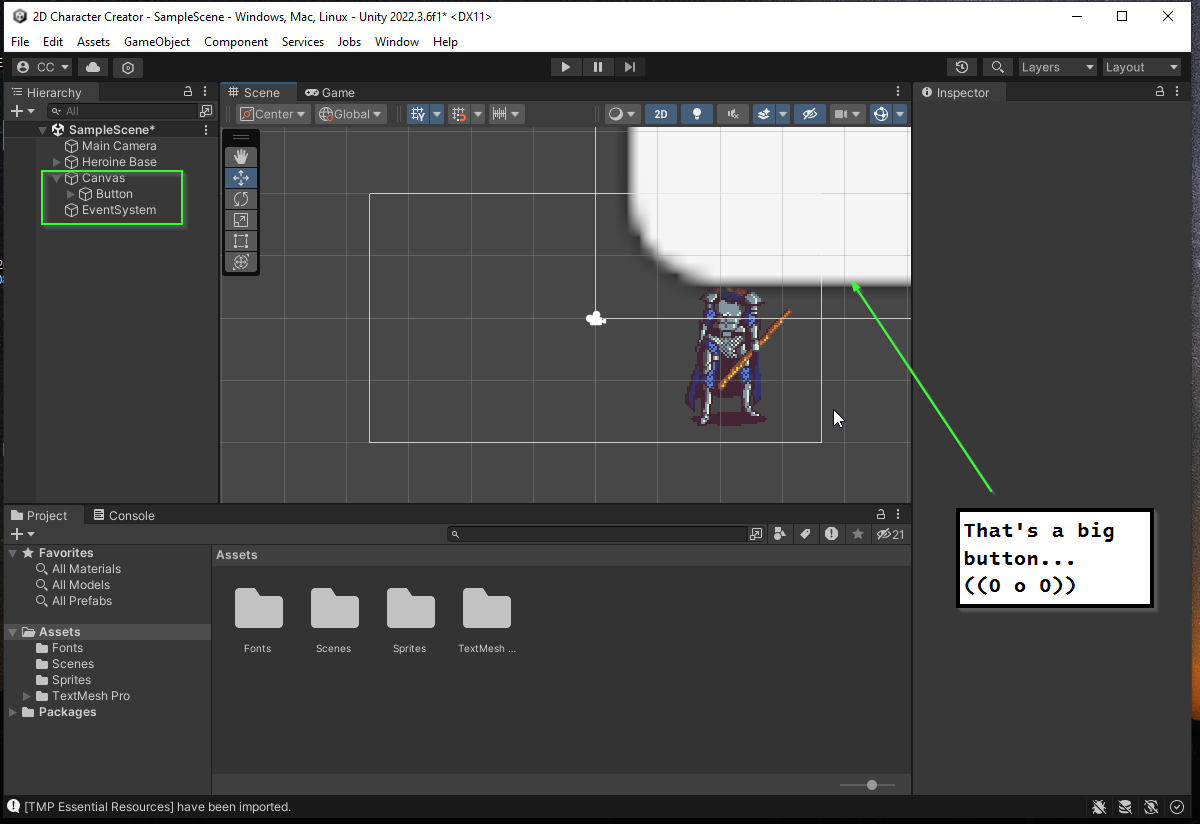This screenshot has width=1200, height=824.
Task: Expand the Heroine Base object
Action: (x=57, y=162)
